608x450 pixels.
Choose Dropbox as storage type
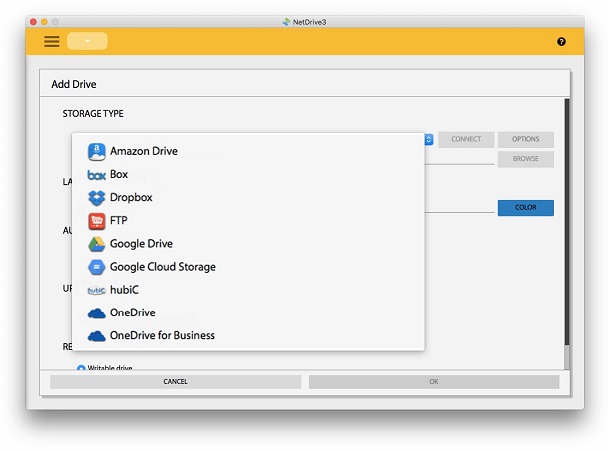pyautogui.click(x=248, y=197)
